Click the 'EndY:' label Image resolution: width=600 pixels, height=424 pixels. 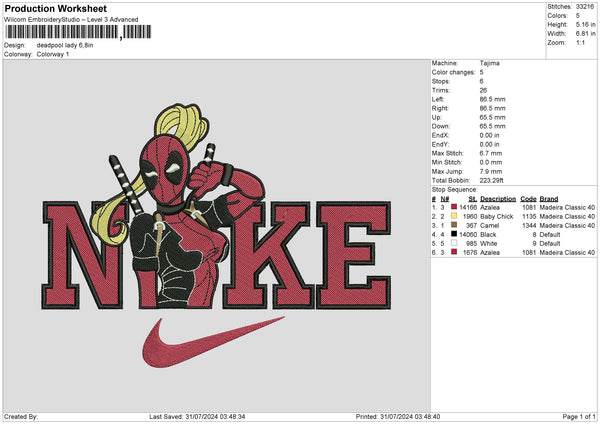coord(440,144)
